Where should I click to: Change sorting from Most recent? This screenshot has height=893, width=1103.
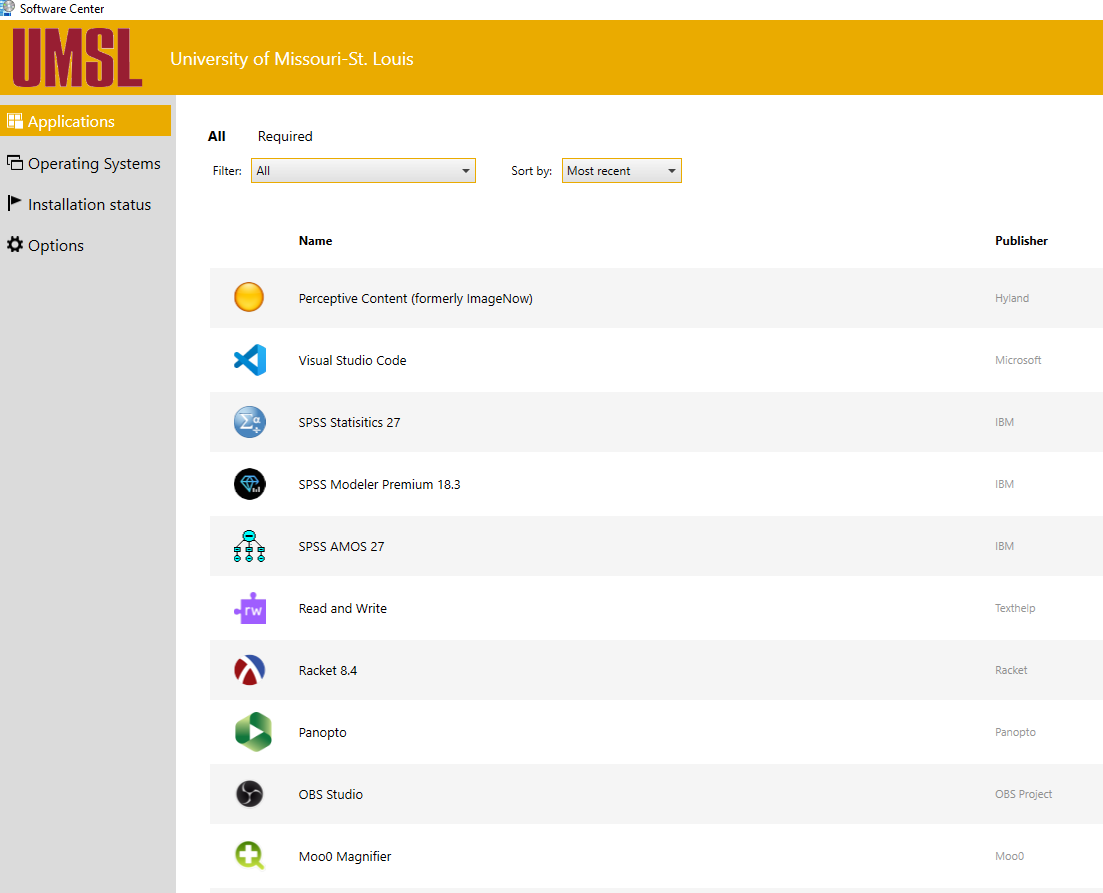(621, 170)
